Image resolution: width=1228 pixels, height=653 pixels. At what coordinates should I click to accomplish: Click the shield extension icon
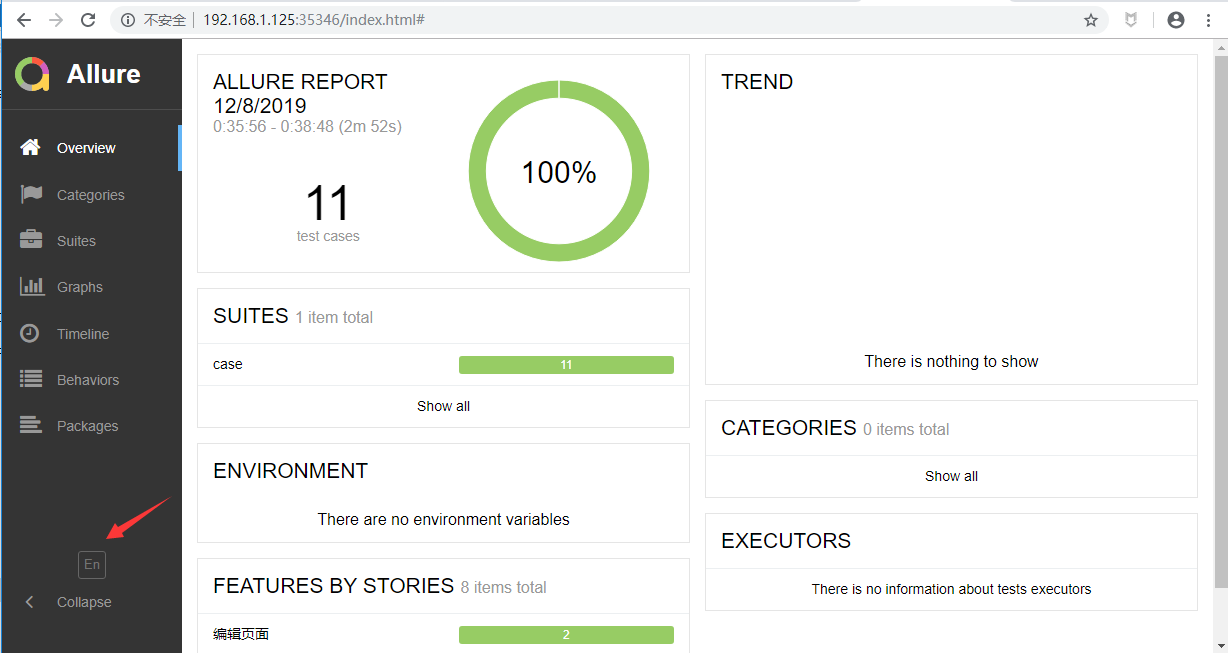click(x=1131, y=20)
